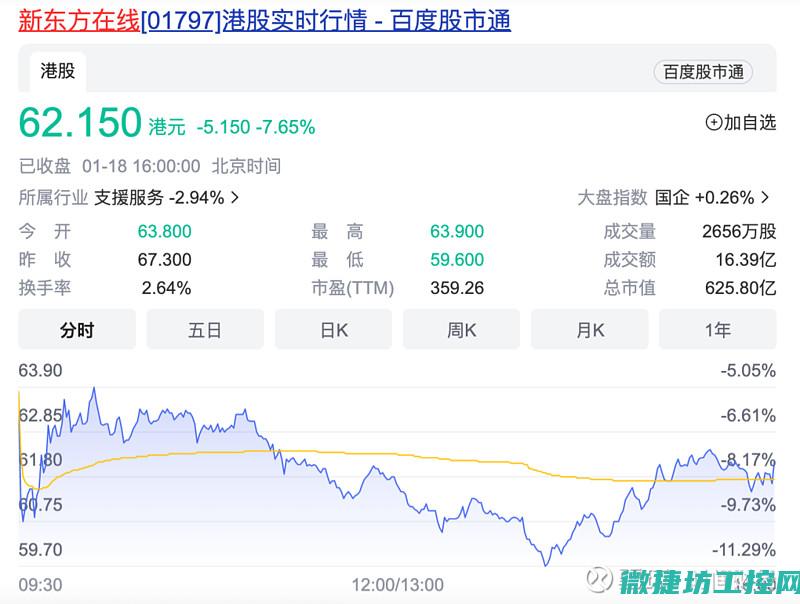Viewport: 800px width, 604px height.
Task: Click the 已收盘 status text
Action: point(45,166)
